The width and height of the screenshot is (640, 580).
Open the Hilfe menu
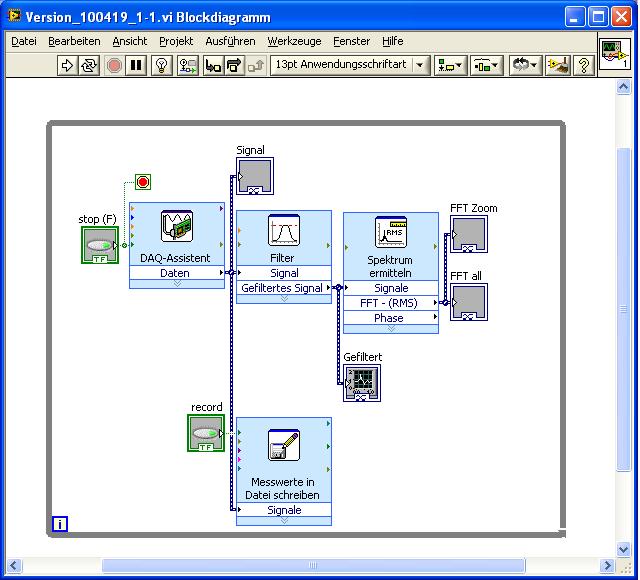pyautogui.click(x=393, y=41)
